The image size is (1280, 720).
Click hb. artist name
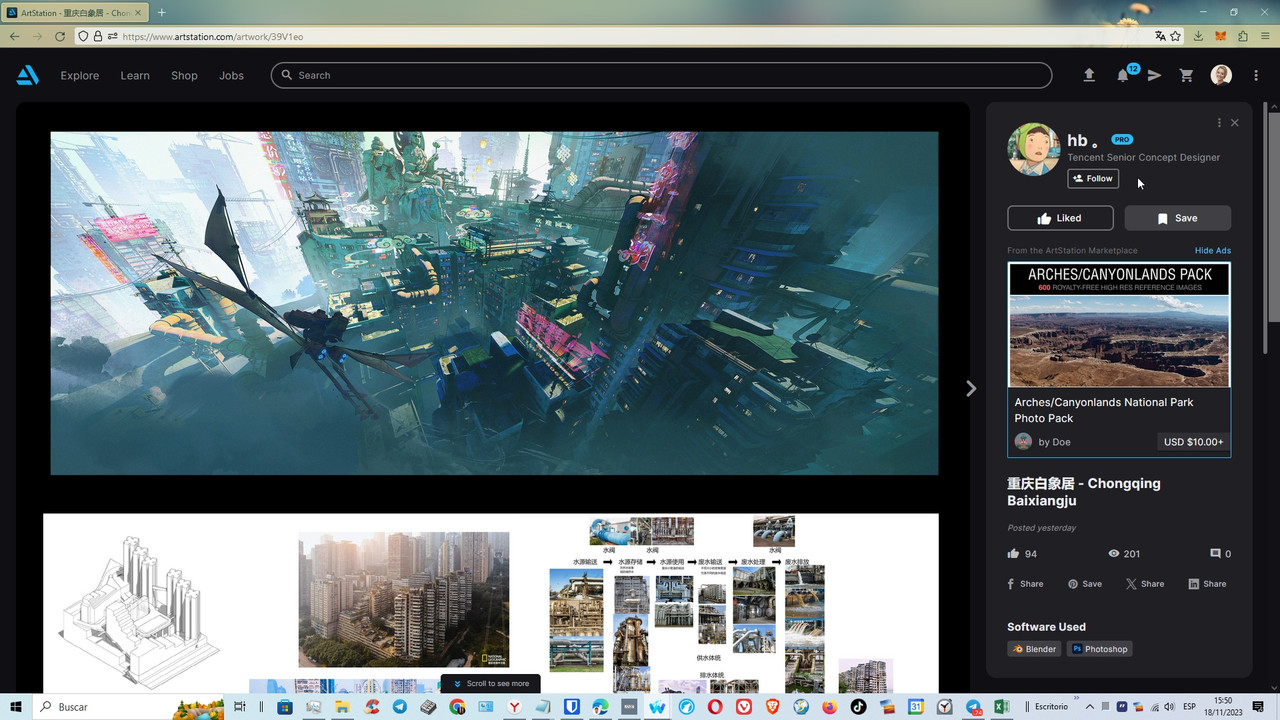[x=1081, y=140]
